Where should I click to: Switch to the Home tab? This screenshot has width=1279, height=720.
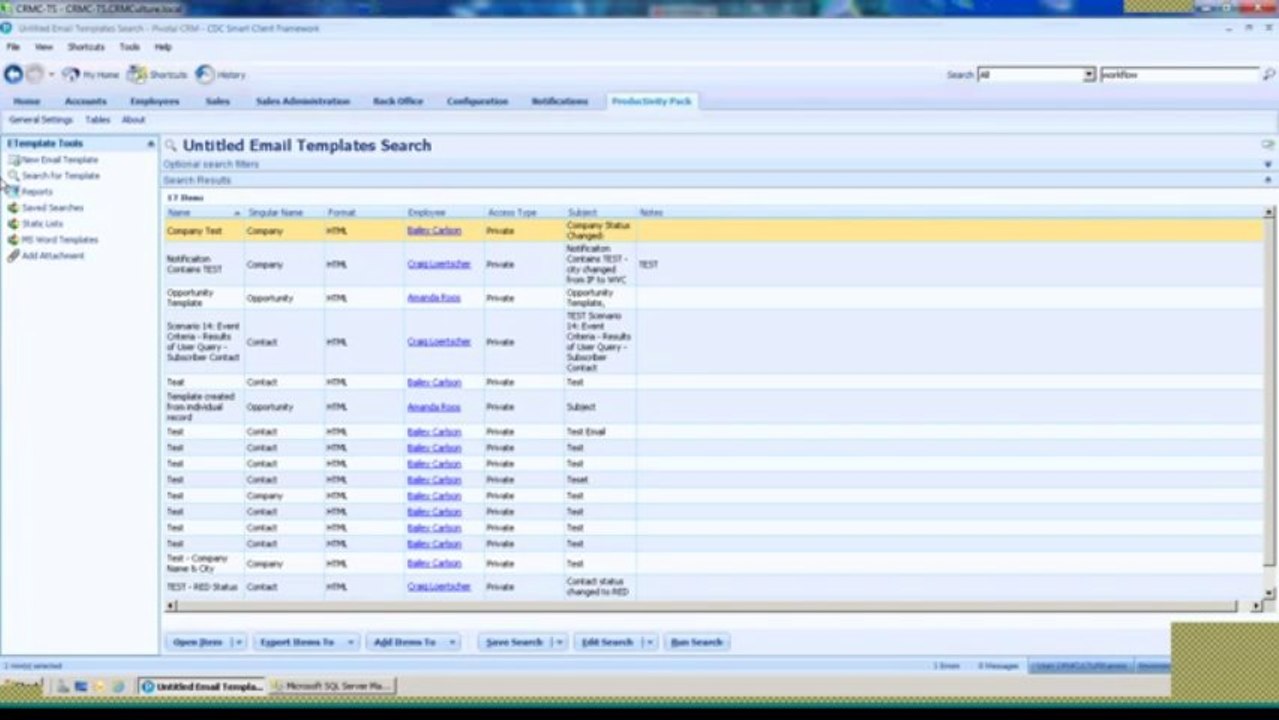coord(27,102)
